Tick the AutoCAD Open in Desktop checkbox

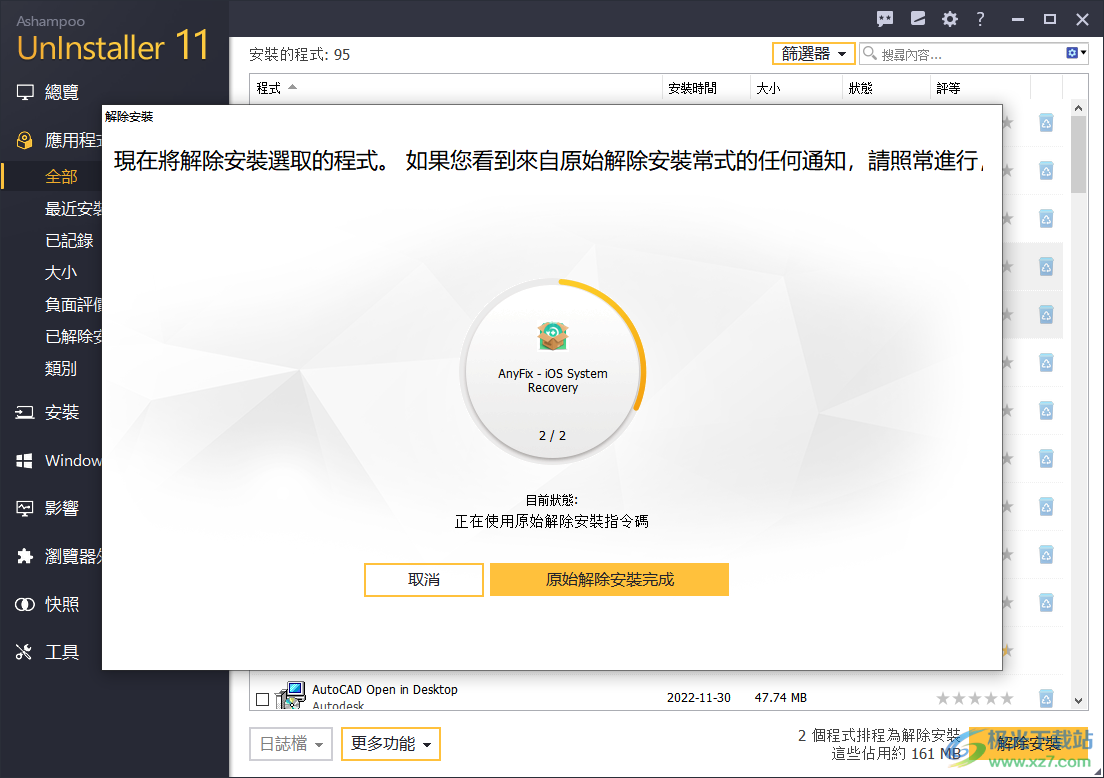tap(263, 699)
